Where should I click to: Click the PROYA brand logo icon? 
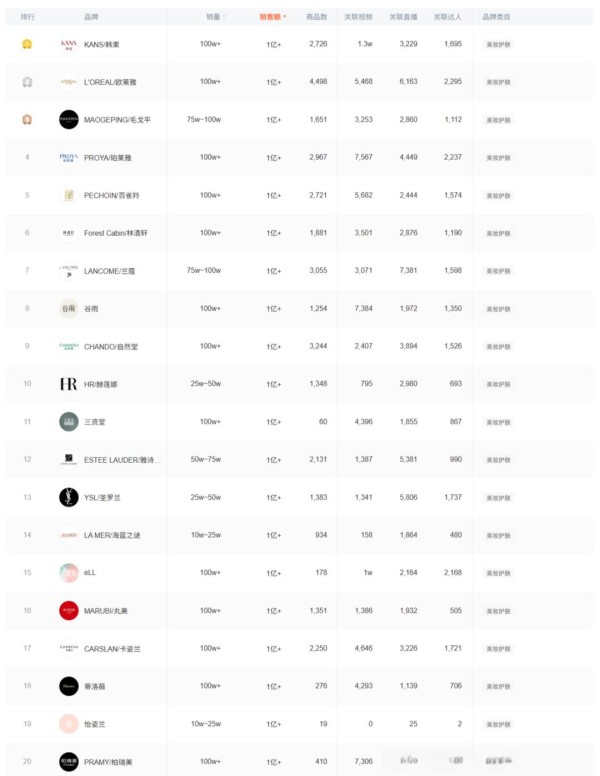pos(68,157)
